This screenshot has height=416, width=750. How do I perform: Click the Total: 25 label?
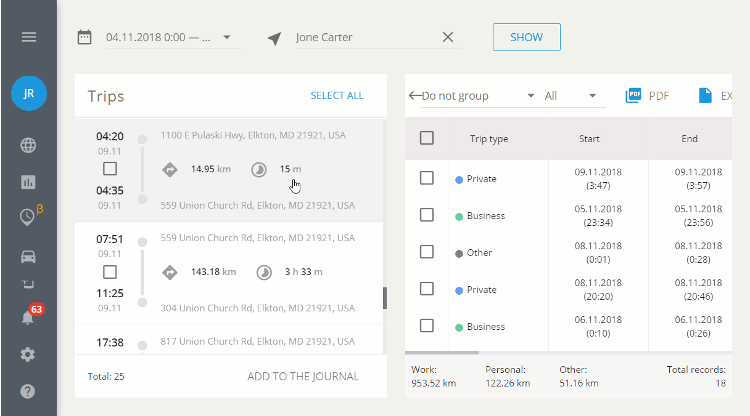(106, 376)
